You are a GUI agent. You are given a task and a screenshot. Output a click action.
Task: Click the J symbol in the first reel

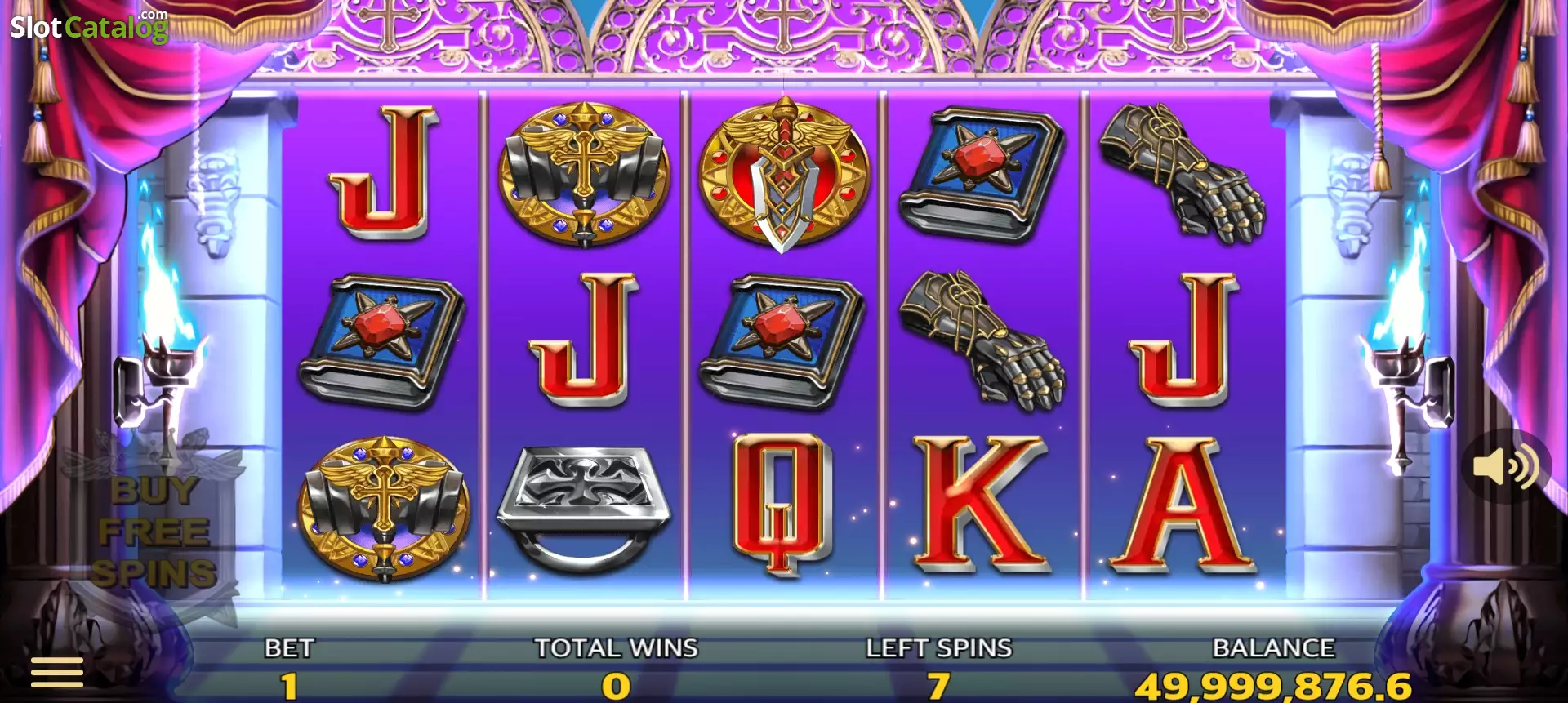(382, 173)
